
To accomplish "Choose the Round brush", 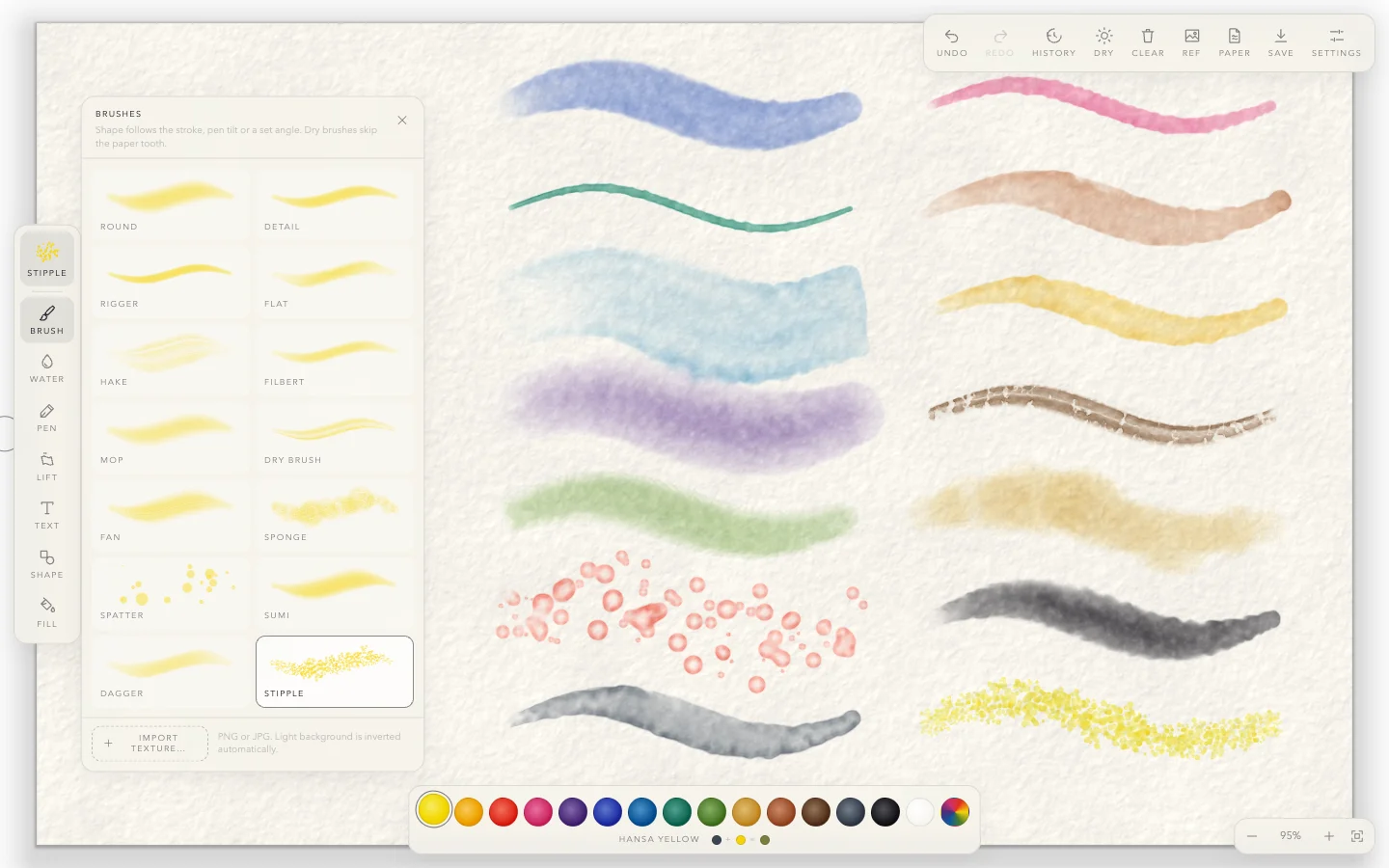I will (170, 203).
